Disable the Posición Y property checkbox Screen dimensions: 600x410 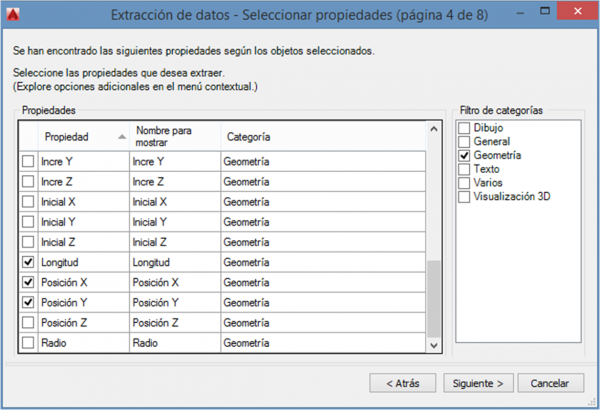click(x=28, y=302)
